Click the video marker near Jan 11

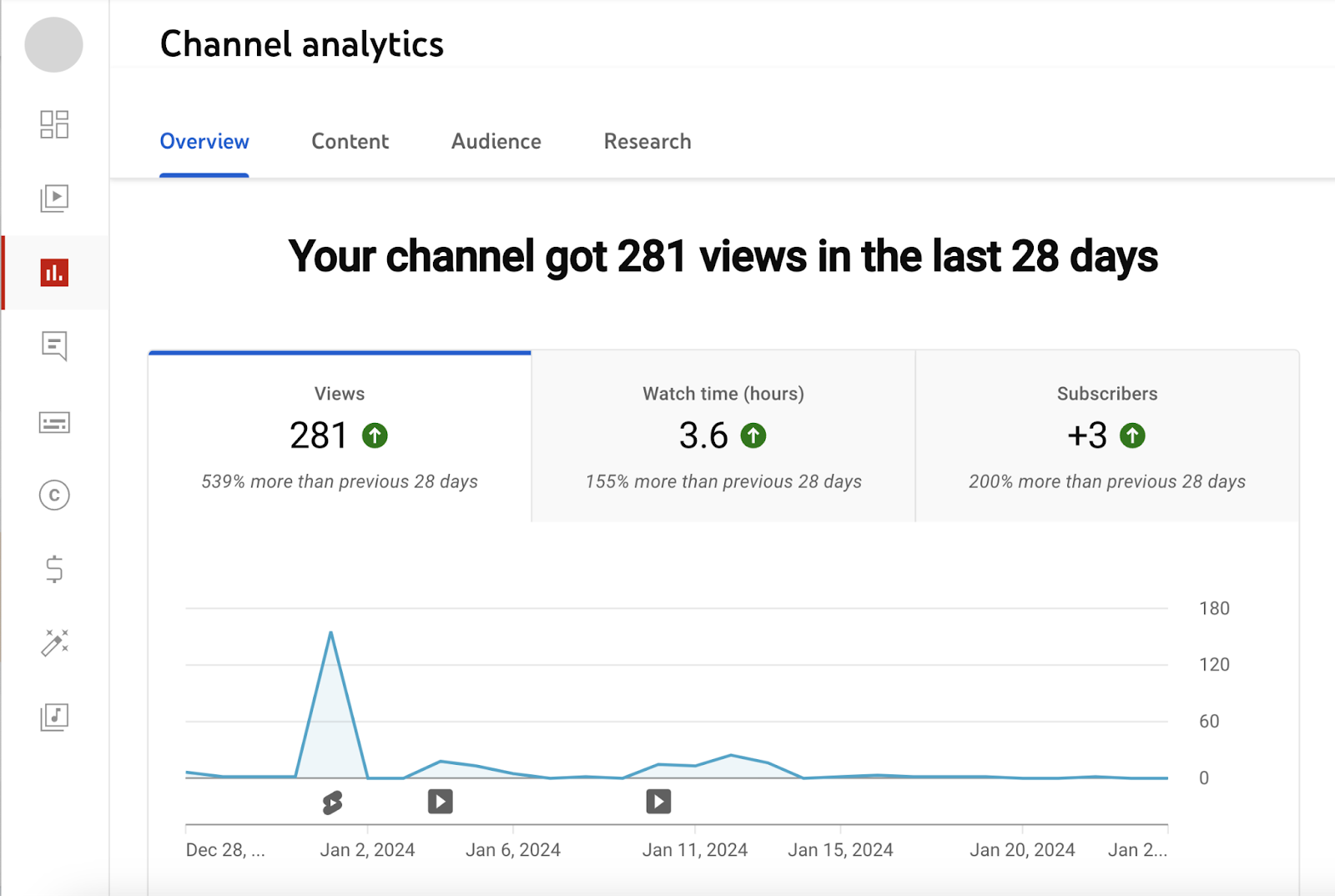pos(657,802)
